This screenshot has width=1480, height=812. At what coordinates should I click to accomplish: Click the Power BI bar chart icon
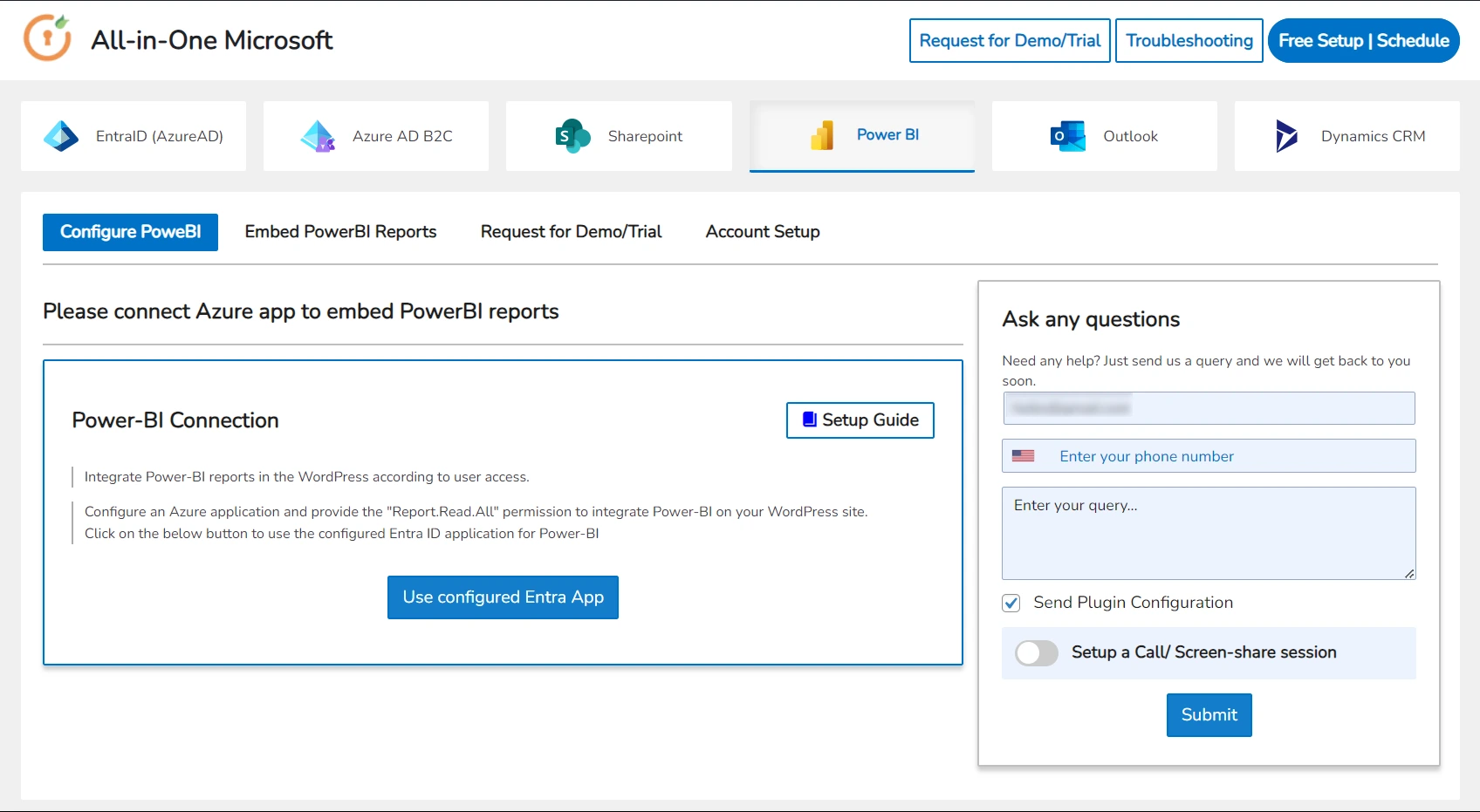pyautogui.click(x=822, y=135)
